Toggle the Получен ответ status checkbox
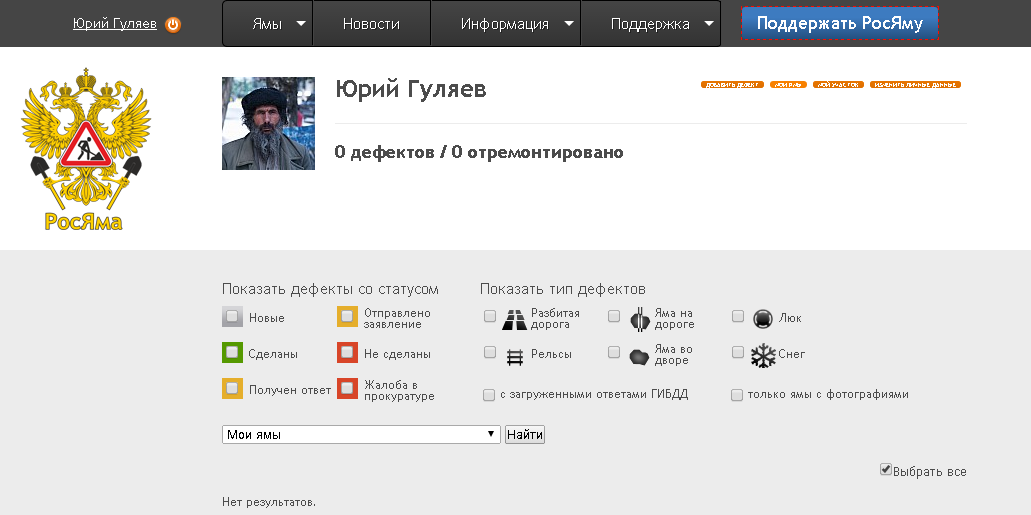Viewport: 1031px width, 515px height. click(232, 389)
